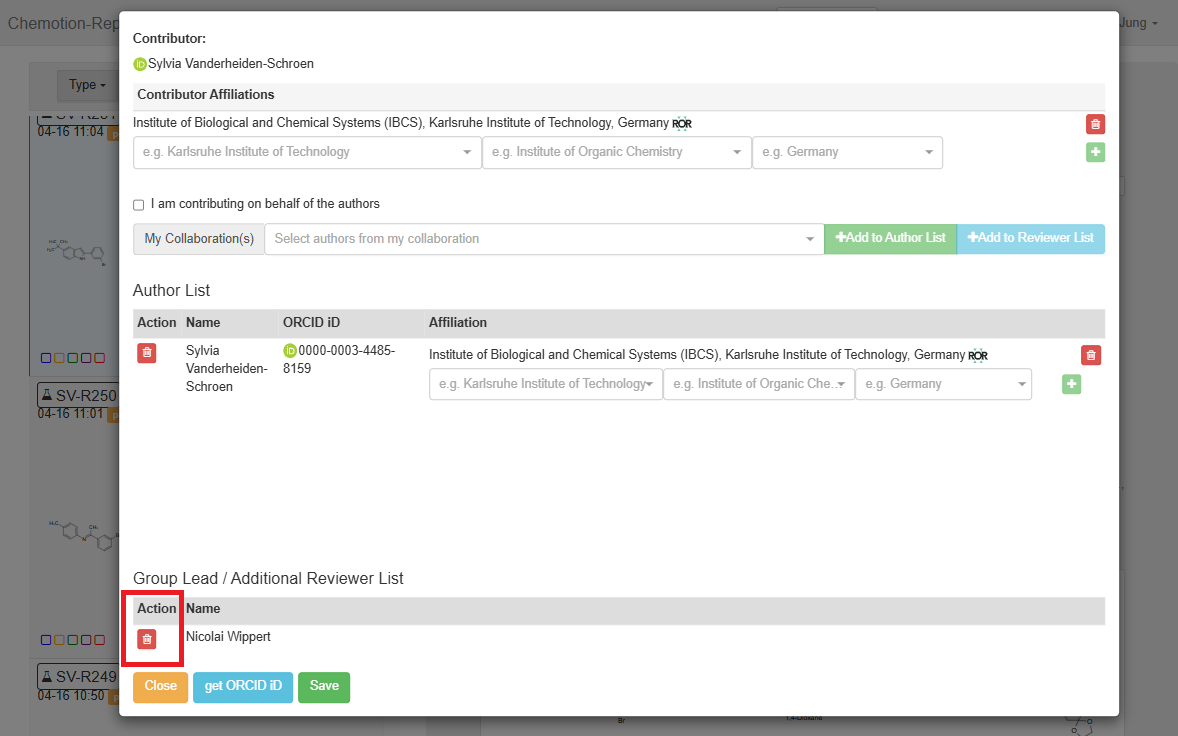Click Add to Author List button

pyautogui.click(x=890, y=238)
